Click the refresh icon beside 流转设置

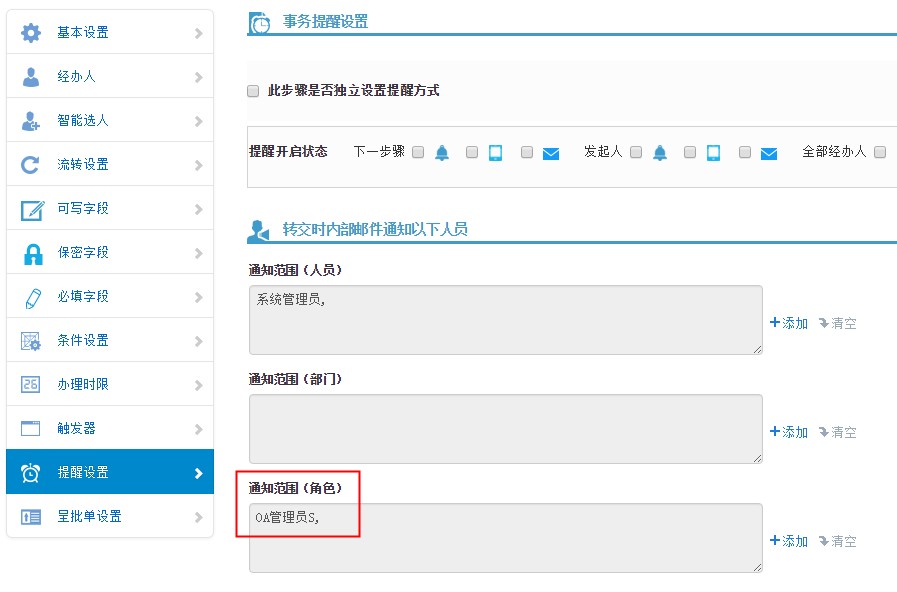[x=31, y=165]
